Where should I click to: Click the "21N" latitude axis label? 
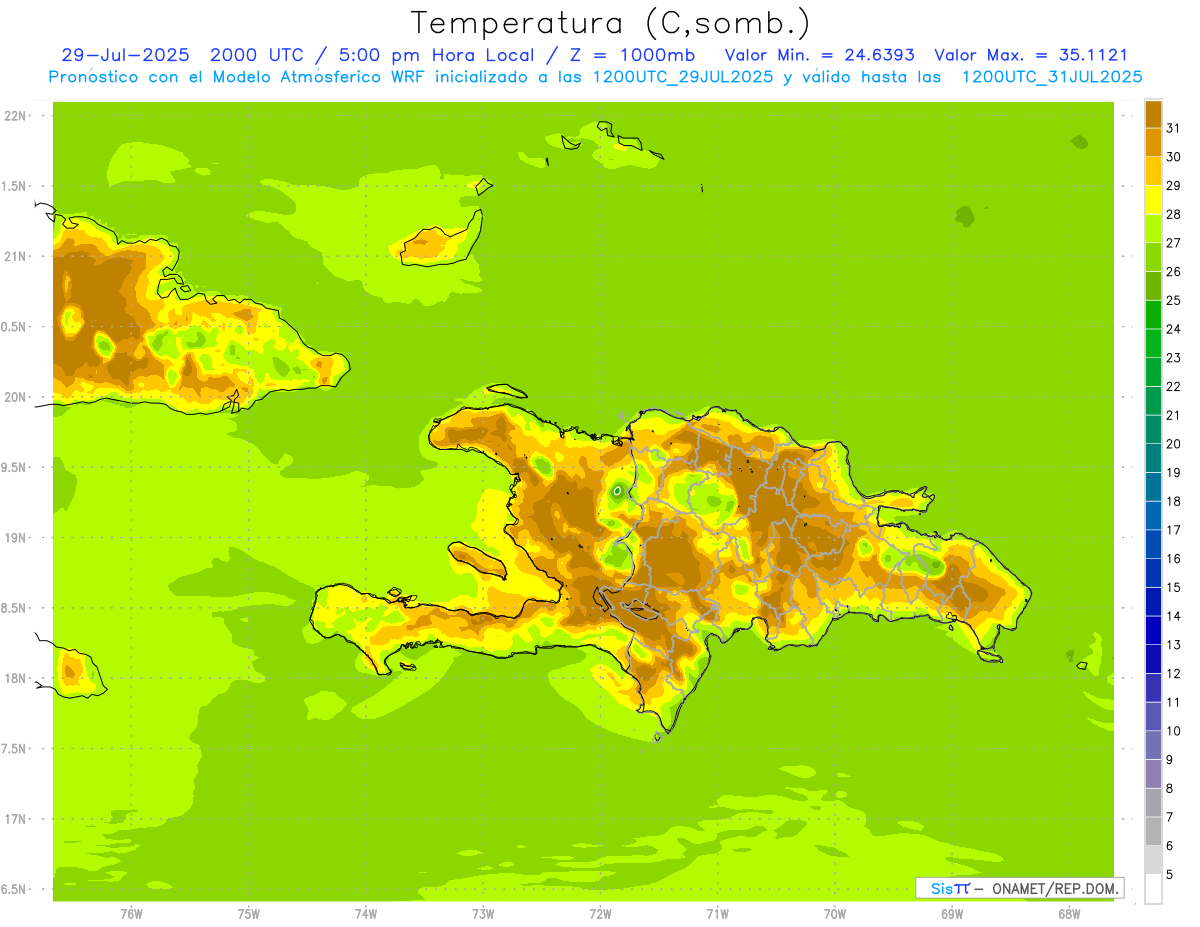(15, 256)
